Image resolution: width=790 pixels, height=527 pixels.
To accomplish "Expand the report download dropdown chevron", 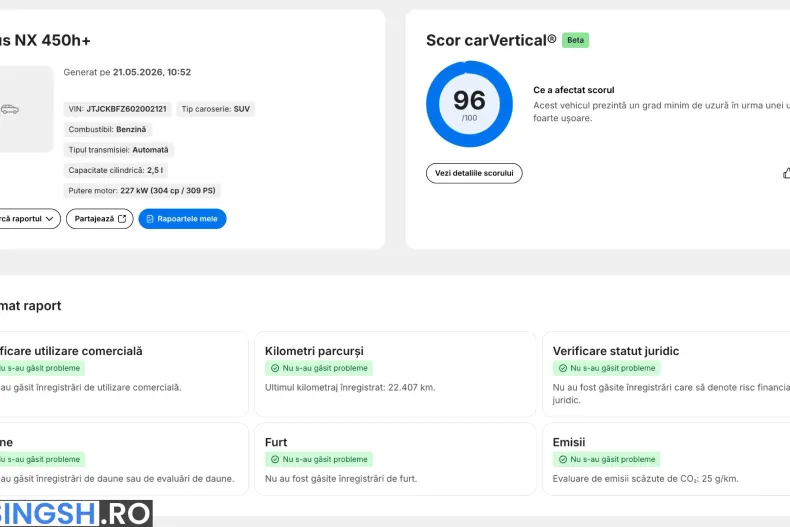I will (49, 219).
